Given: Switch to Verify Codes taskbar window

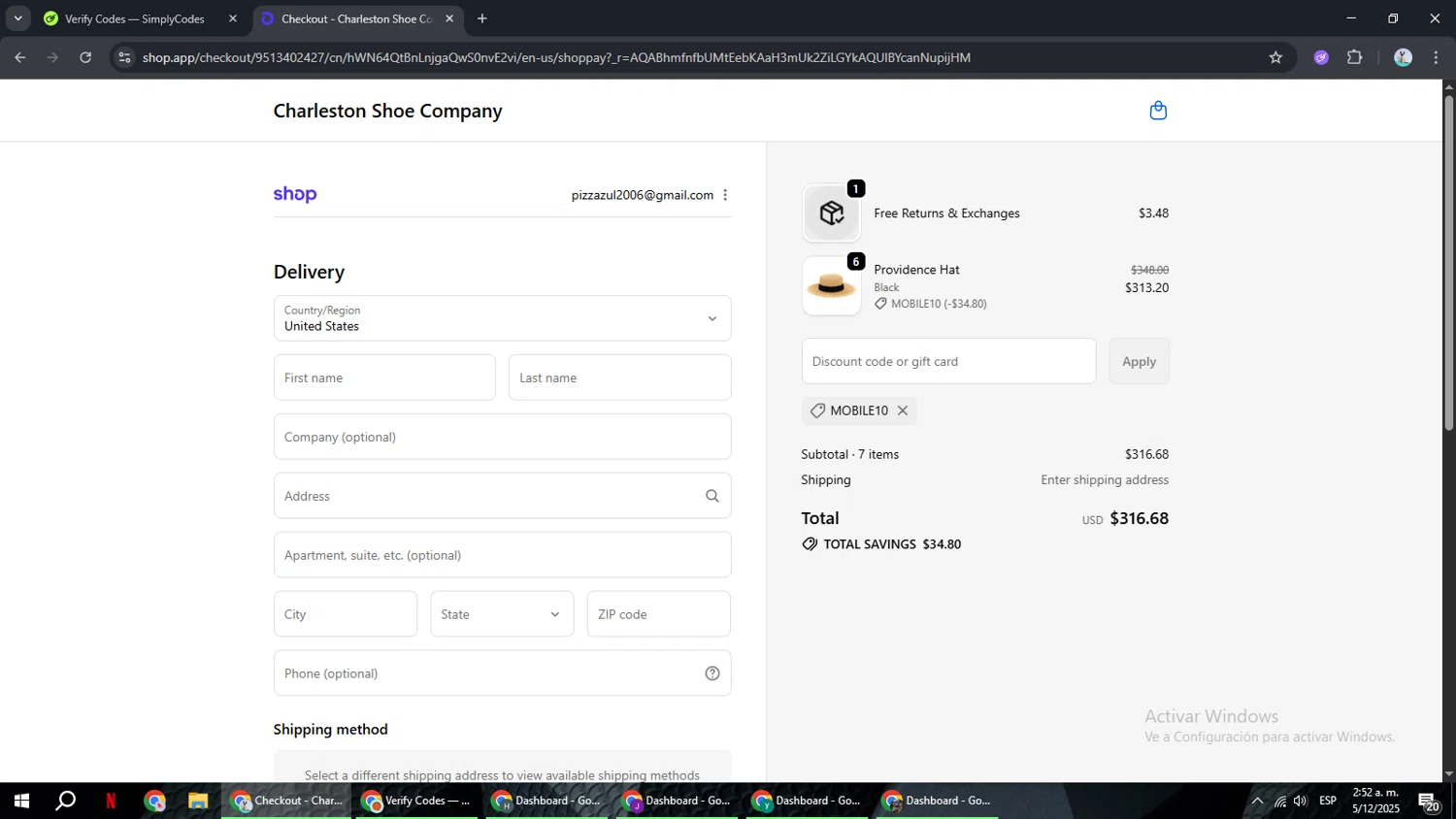Looking at the screenshot, I should click(x=416, y=802).
